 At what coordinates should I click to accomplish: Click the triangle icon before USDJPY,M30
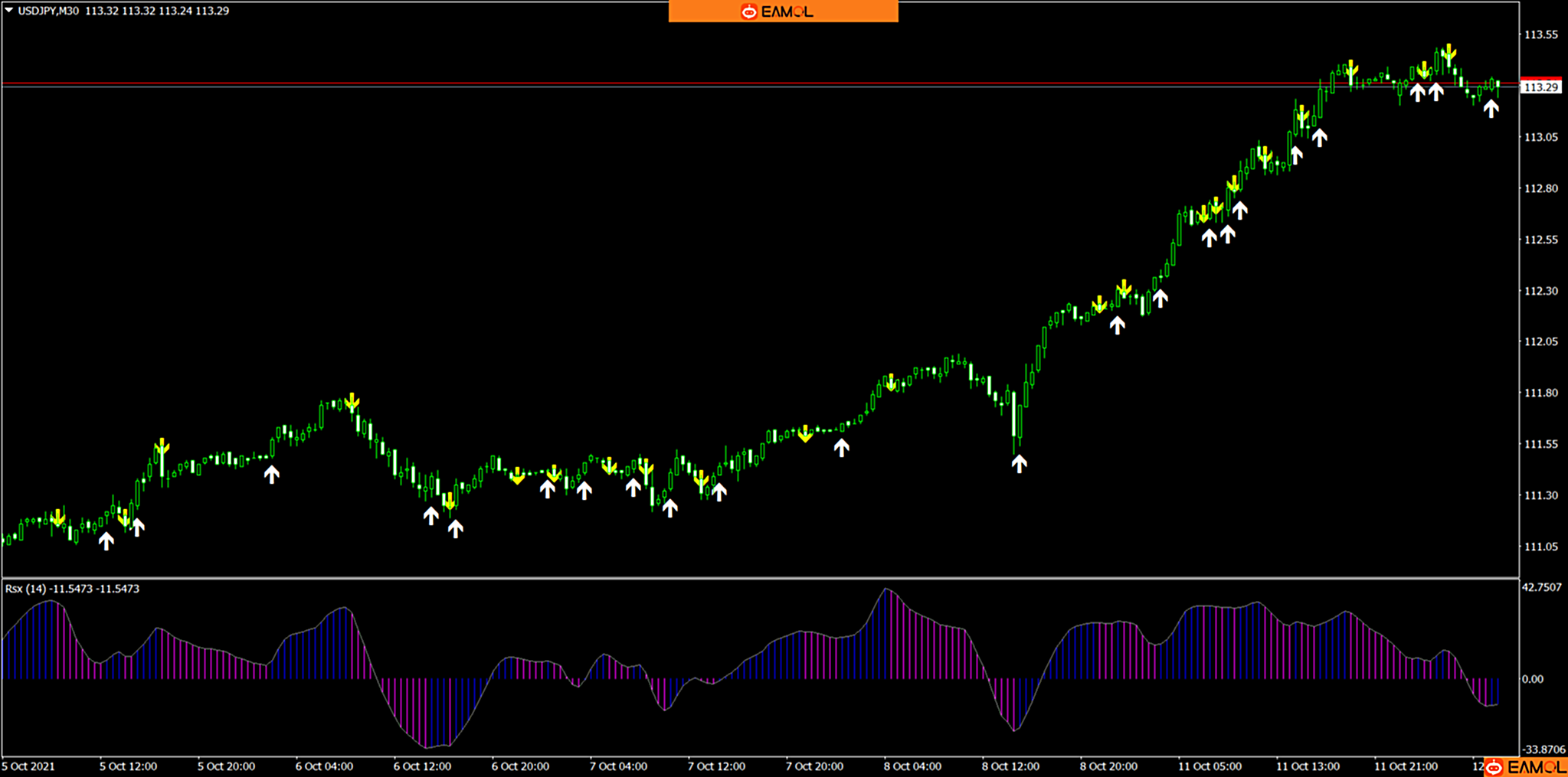(x=9, y=11)
